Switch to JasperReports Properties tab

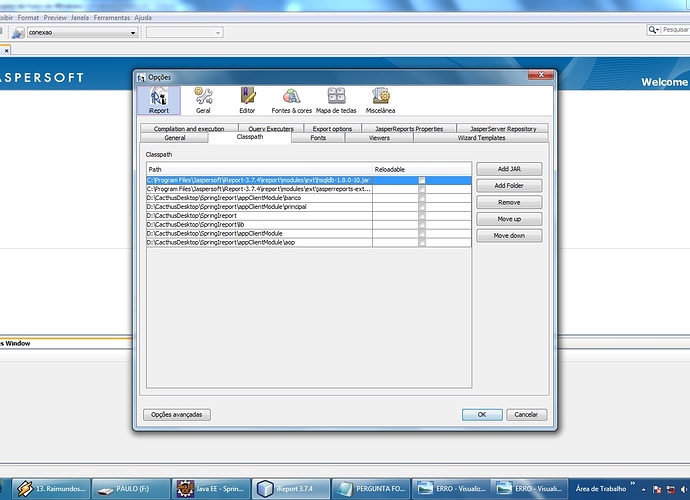pos(409,129)
